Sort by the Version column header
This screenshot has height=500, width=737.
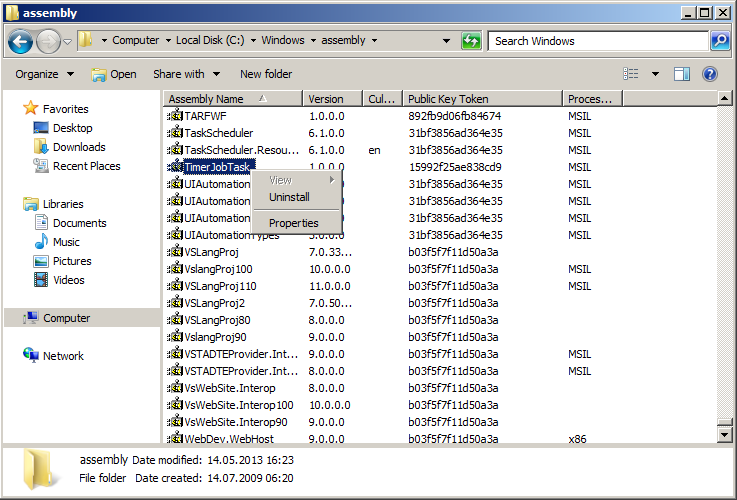click(x=333, y=99)
